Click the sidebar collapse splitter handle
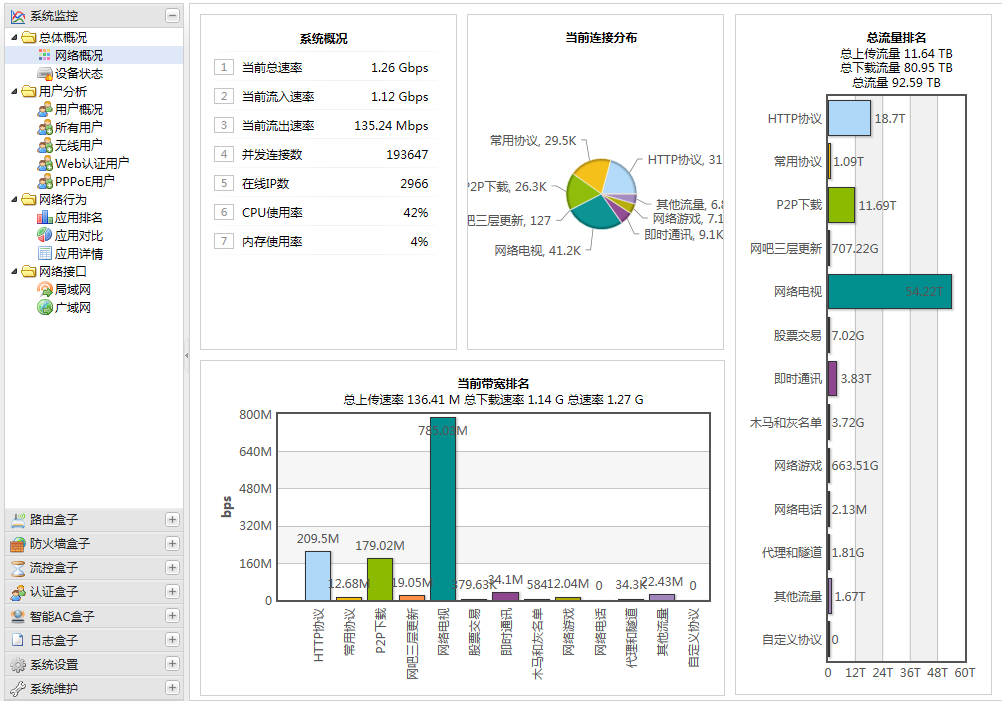Image resolution: width=1002 pixels, height=701 pixels. click(187, 355)
